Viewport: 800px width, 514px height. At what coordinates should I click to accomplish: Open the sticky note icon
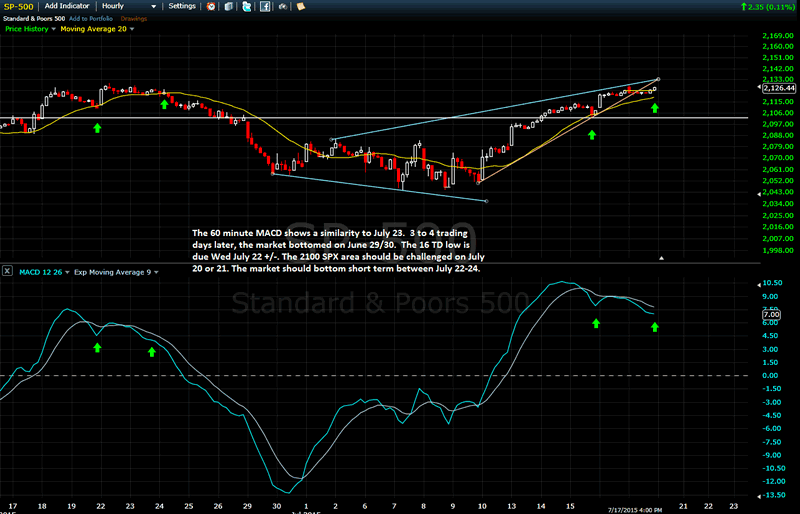tap(300, 7)
